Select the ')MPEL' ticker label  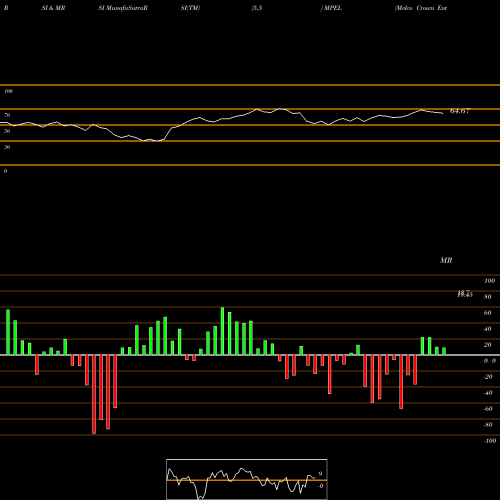[331, 8]
